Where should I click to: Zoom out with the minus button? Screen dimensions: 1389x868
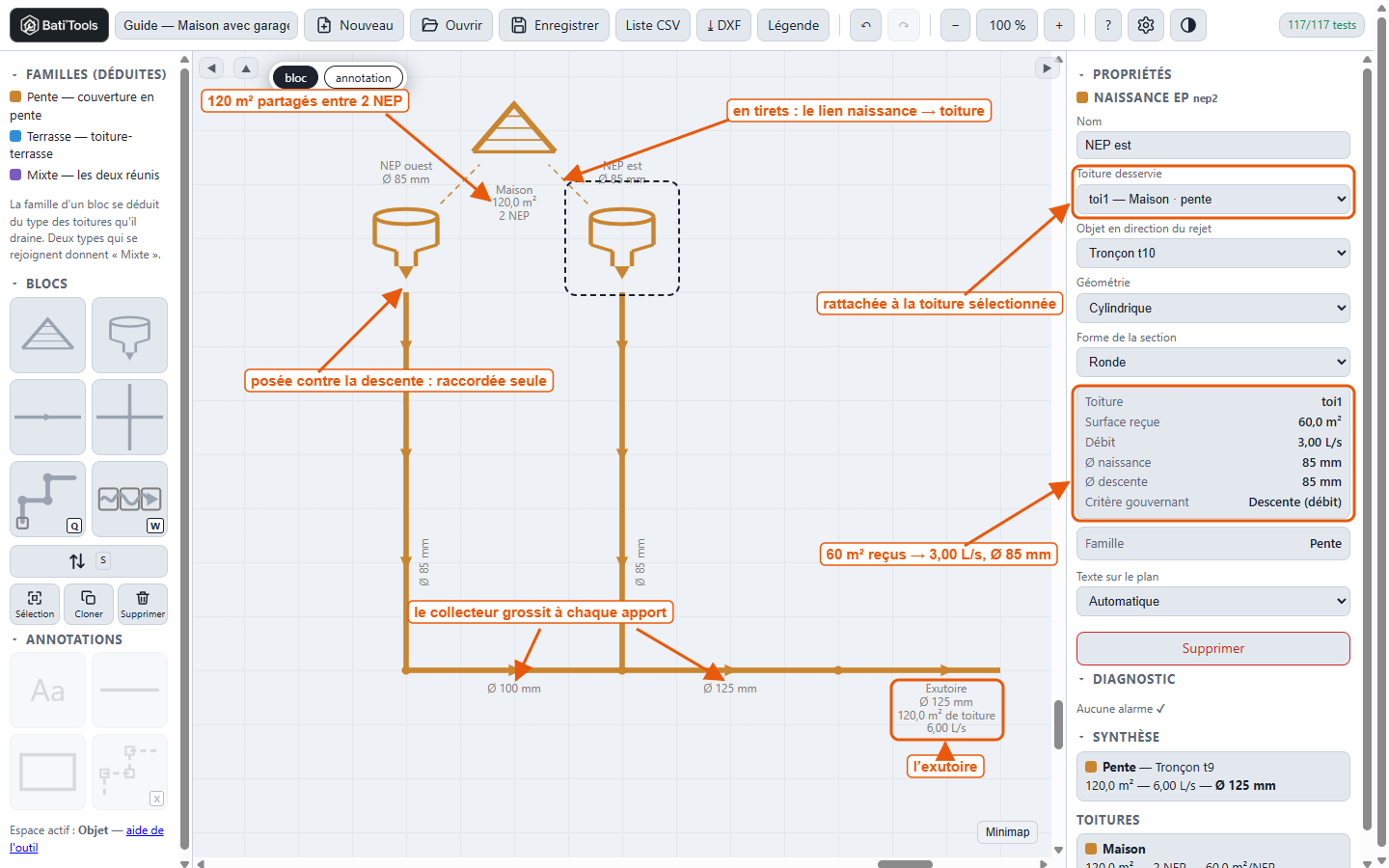tap(955, 25)
